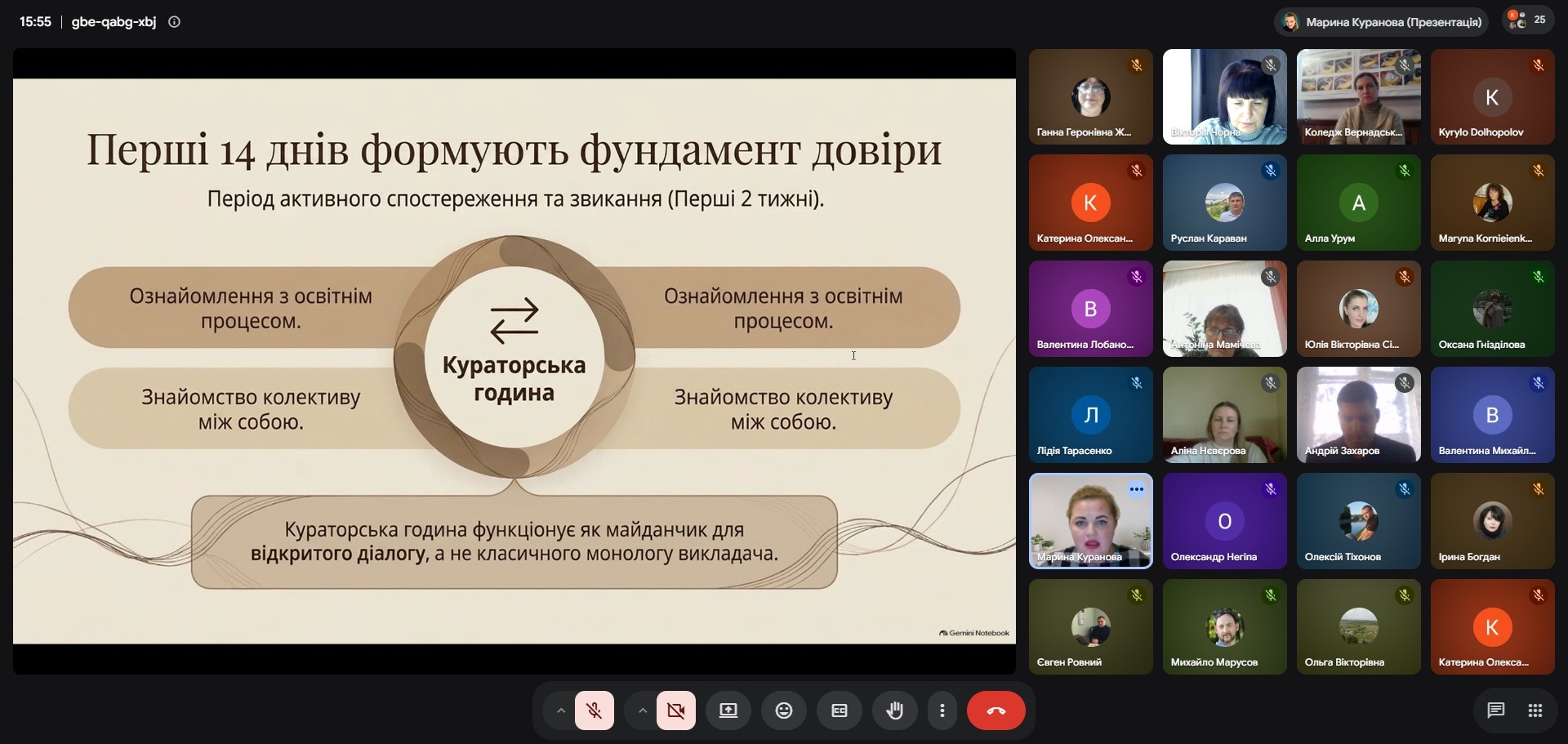1568x744 pixels.
Task: Hang up with the red leave-call button
Action: [996, 711]
